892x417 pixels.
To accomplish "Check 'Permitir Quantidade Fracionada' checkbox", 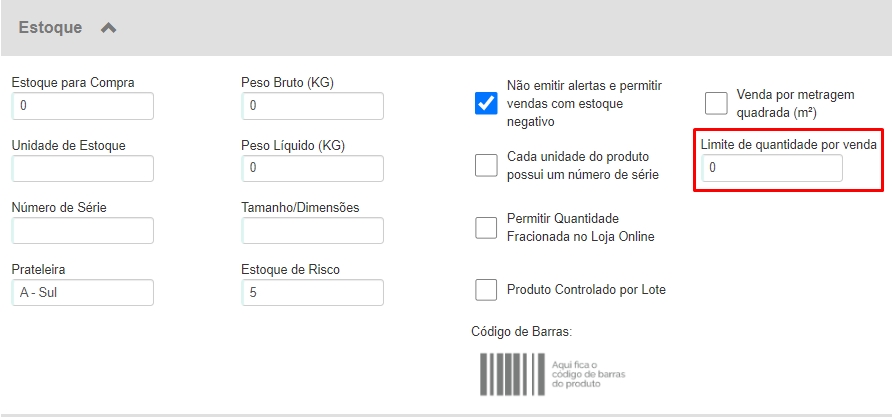I will pos(486,227).
